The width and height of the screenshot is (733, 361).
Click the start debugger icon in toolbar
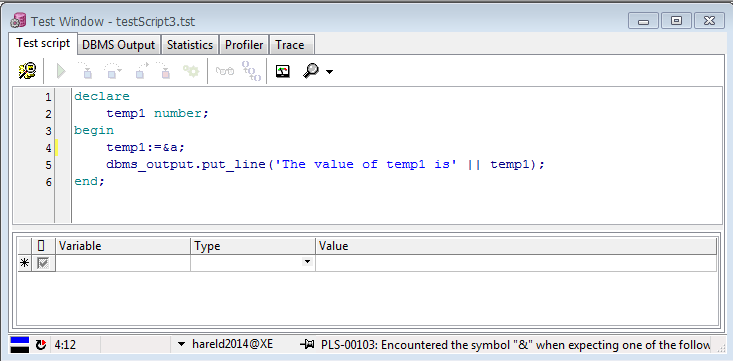(28, 71)
